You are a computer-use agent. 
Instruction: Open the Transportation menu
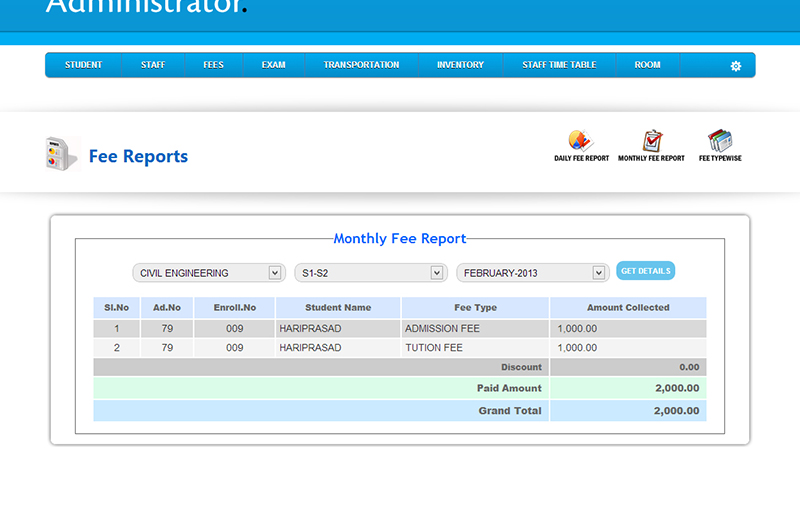(361, 65)
